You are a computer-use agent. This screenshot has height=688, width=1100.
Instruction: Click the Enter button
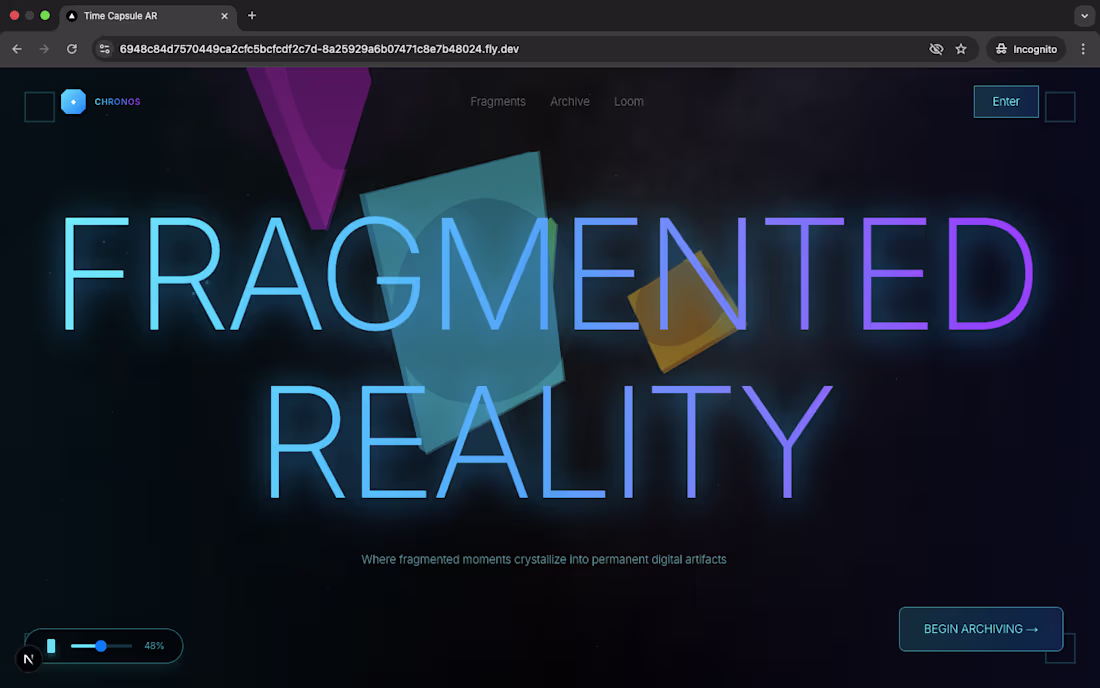click(1006, 102)
